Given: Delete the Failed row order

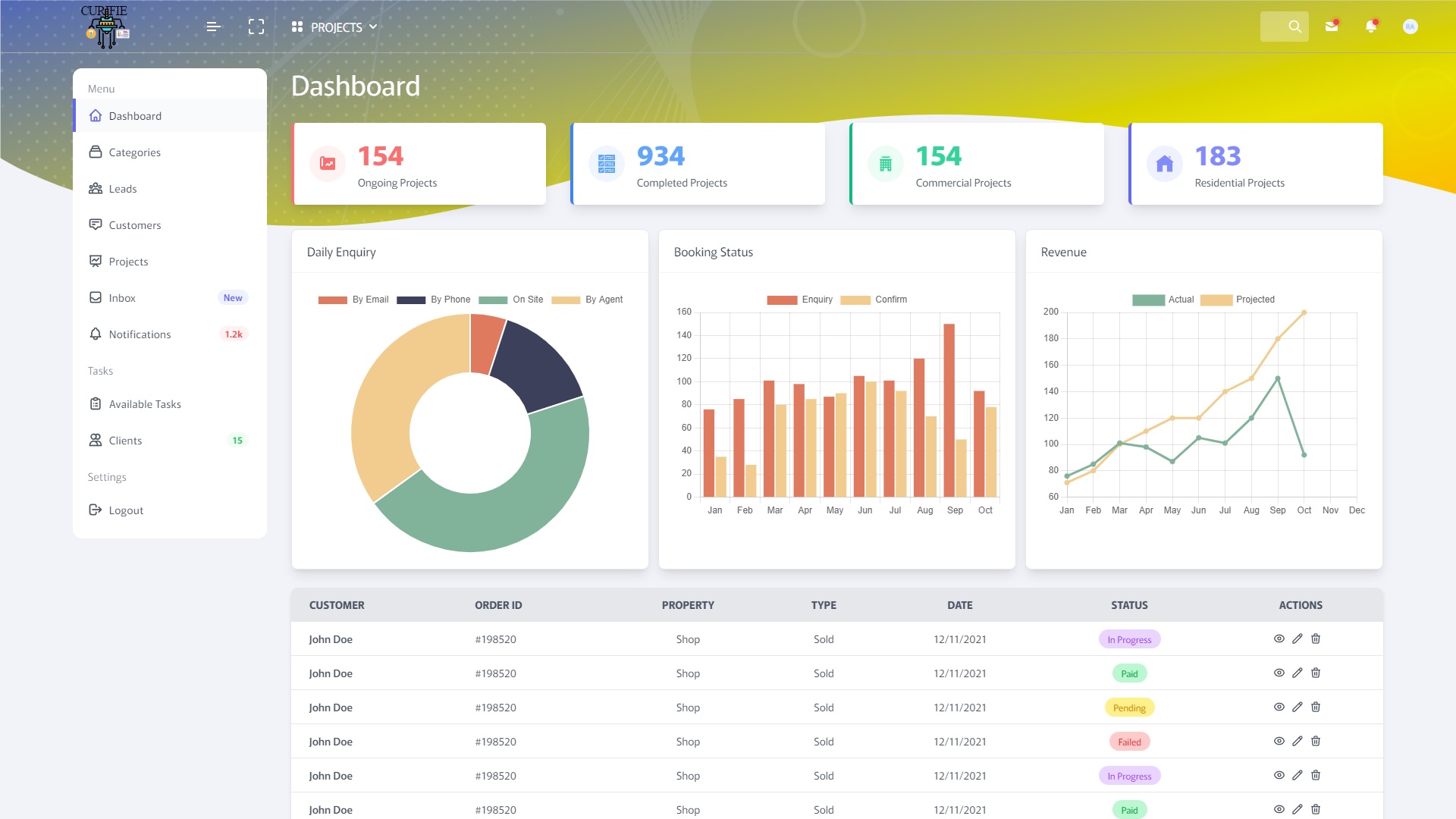Looking at the screenshot, I should (1316, 741).
